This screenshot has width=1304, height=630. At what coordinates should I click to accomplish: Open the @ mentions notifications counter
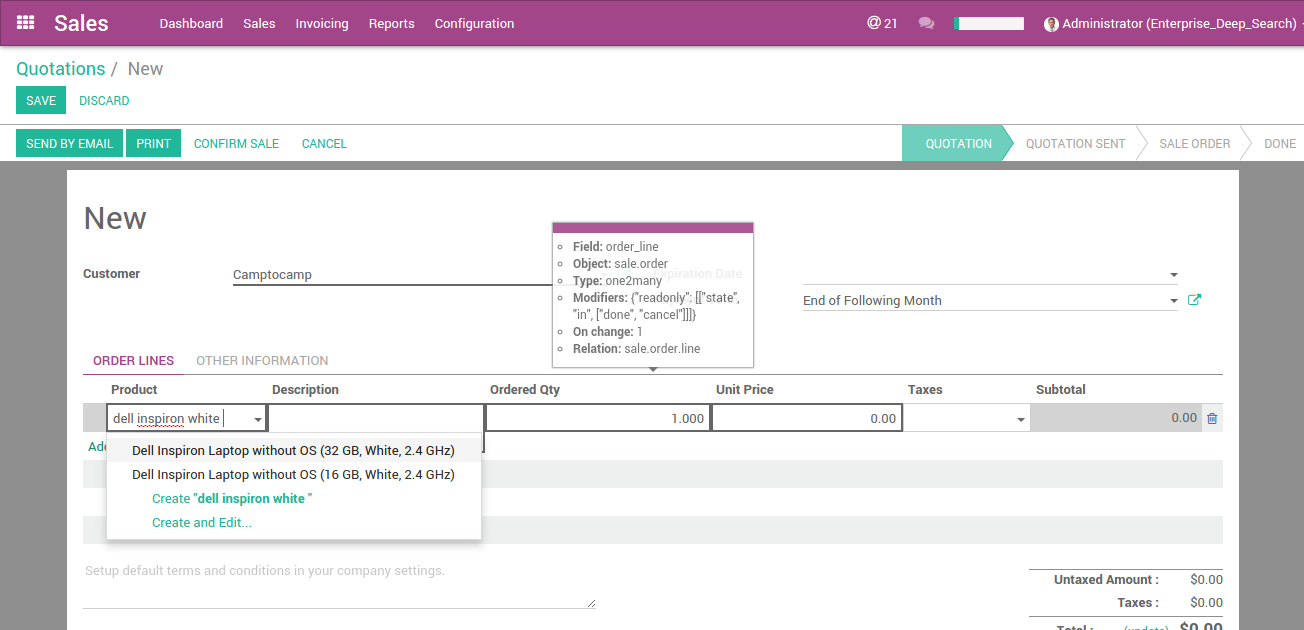pyautogui.click(x=881, y=23)
